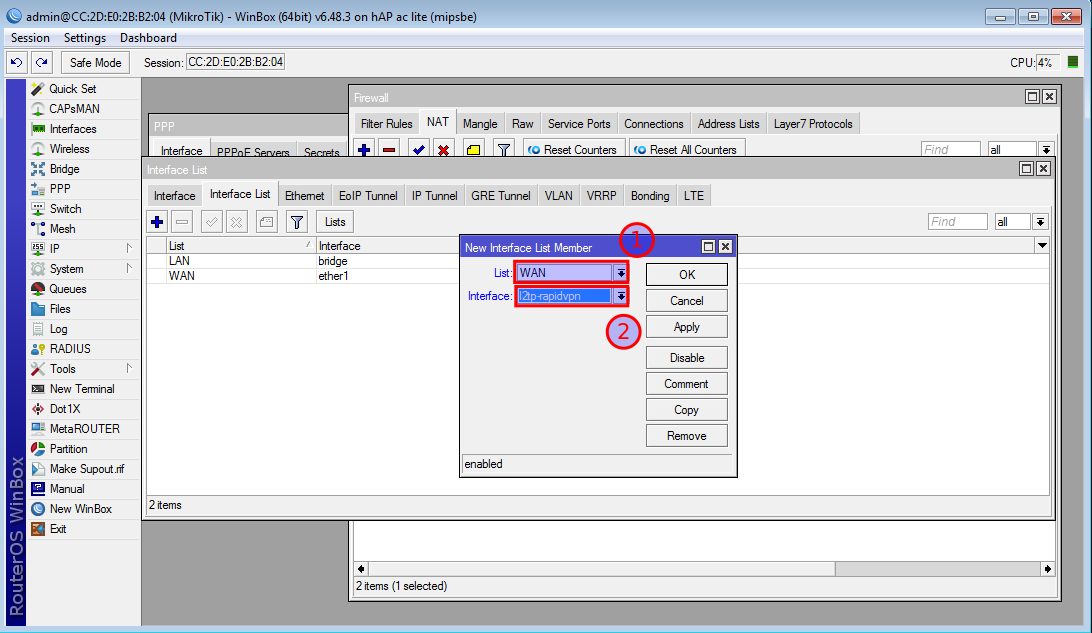
Task: Open the 'all' filter dropdown in Firewall window
Action: [1046, 150]
